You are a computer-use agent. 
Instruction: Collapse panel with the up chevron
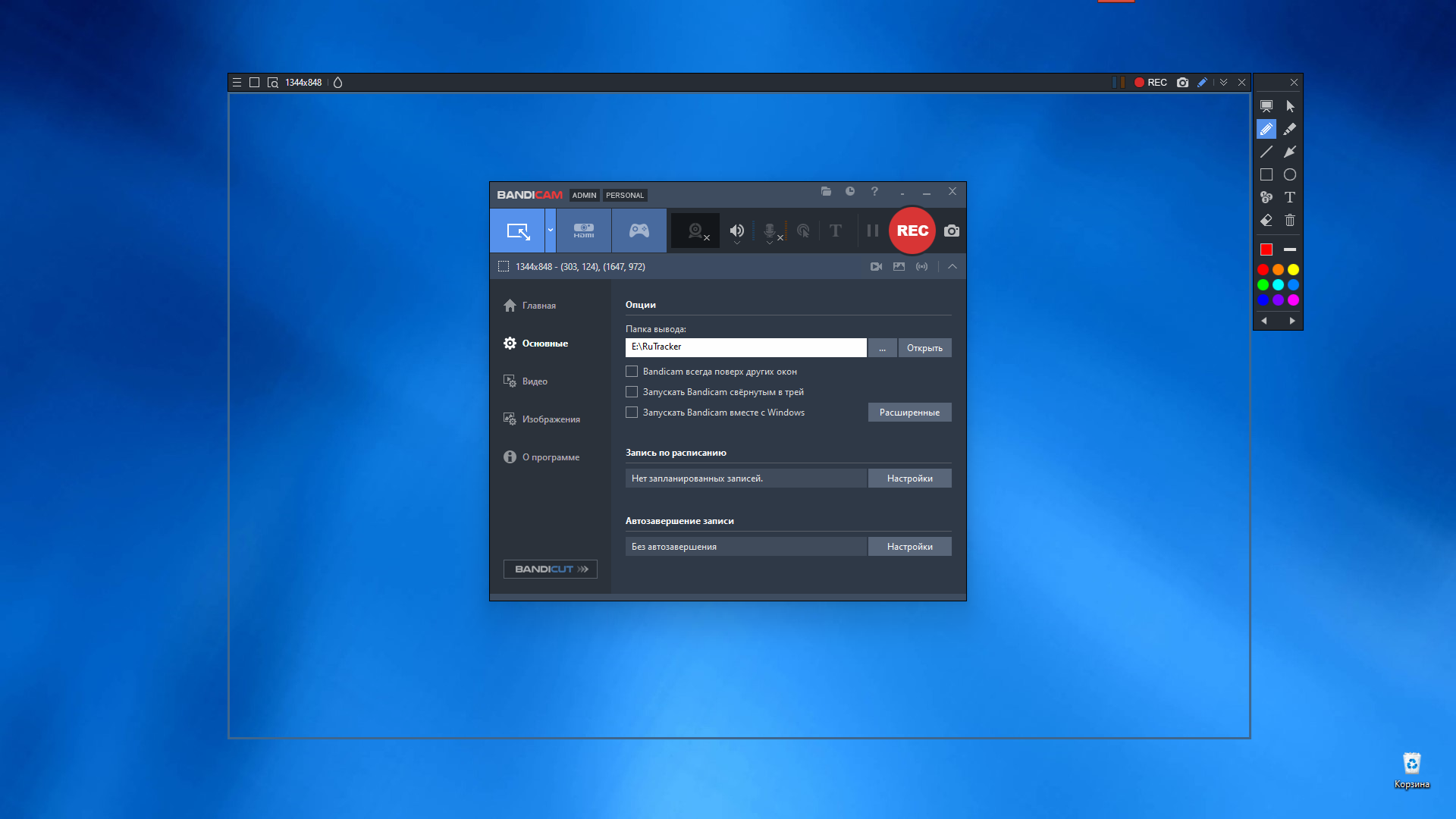(x=952, y=266)
